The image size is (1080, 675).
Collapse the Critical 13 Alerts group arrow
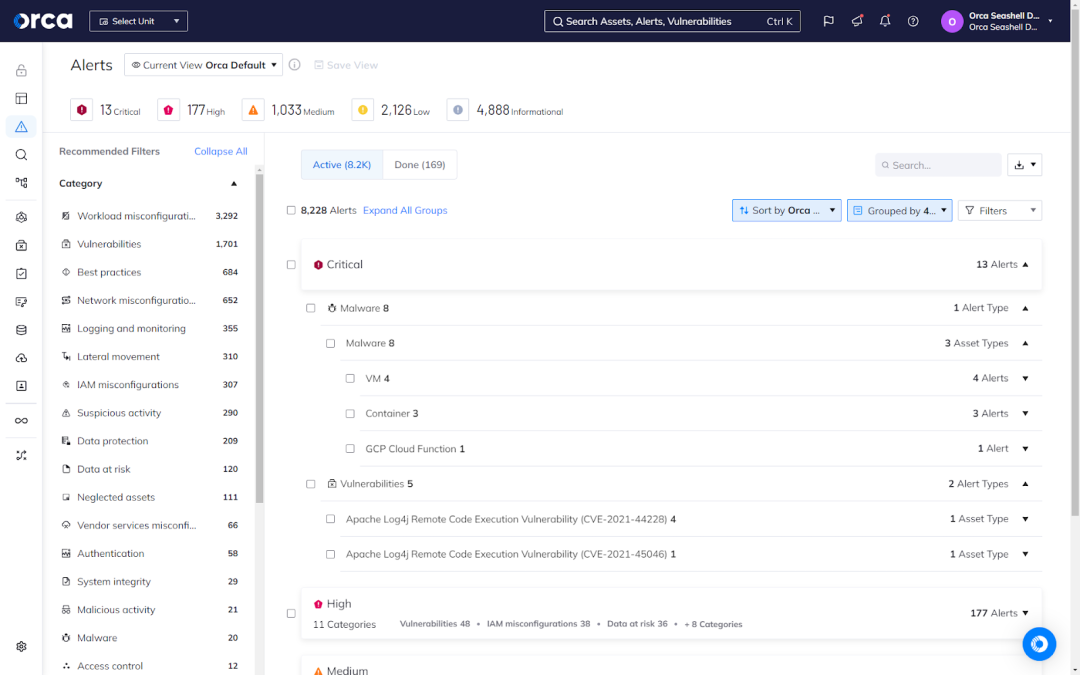pos(1026,264)
